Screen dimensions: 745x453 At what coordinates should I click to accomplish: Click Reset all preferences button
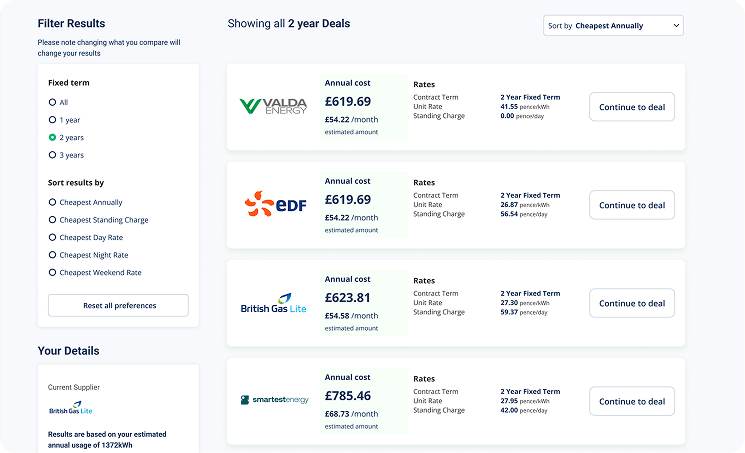[118, 306]
